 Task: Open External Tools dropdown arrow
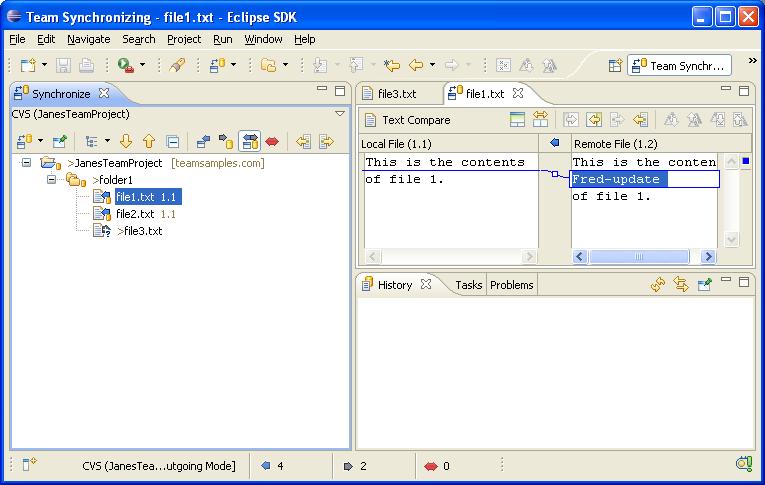click(142, 64)
